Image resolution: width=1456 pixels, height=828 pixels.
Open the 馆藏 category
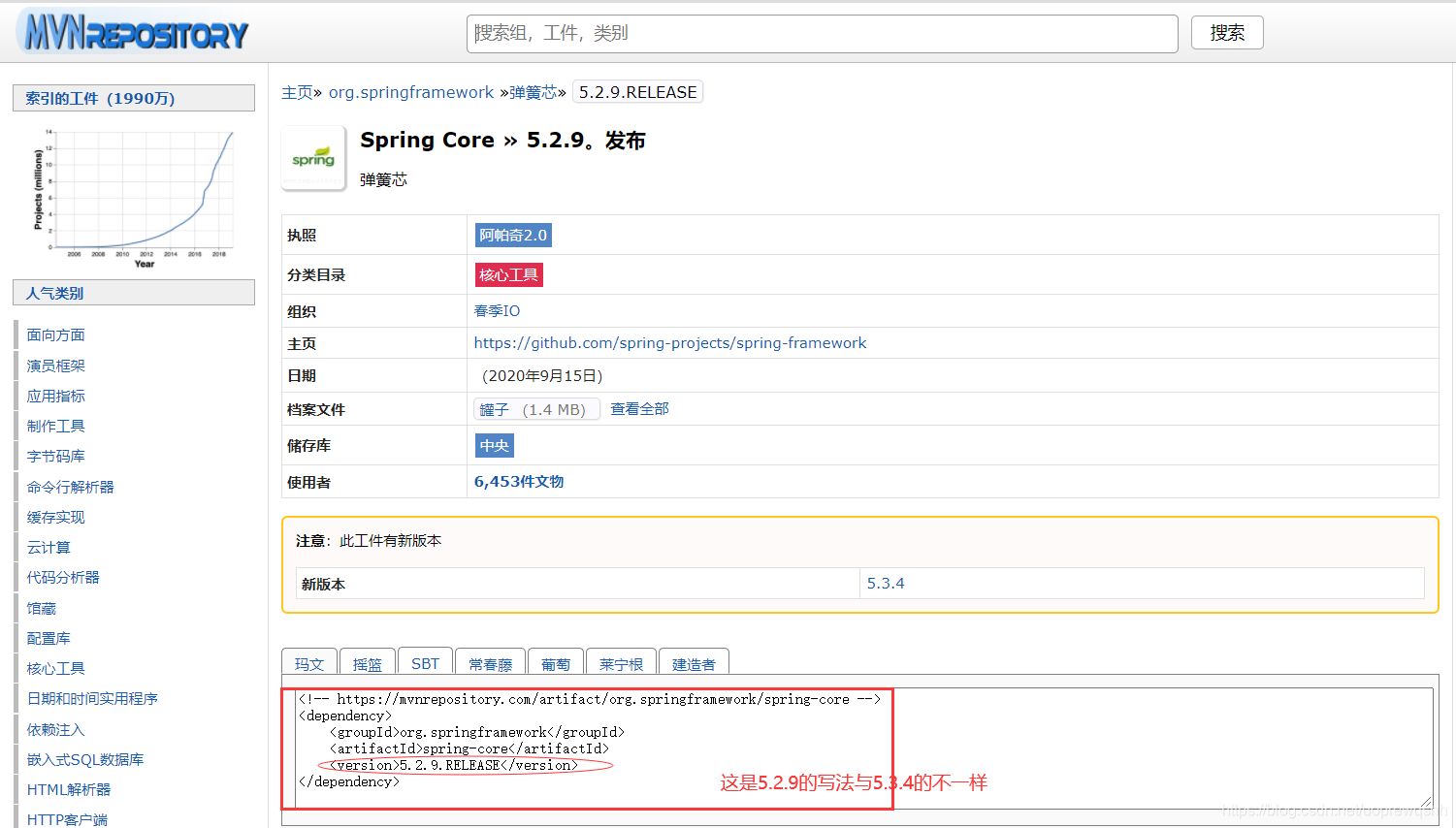[42, 608]
